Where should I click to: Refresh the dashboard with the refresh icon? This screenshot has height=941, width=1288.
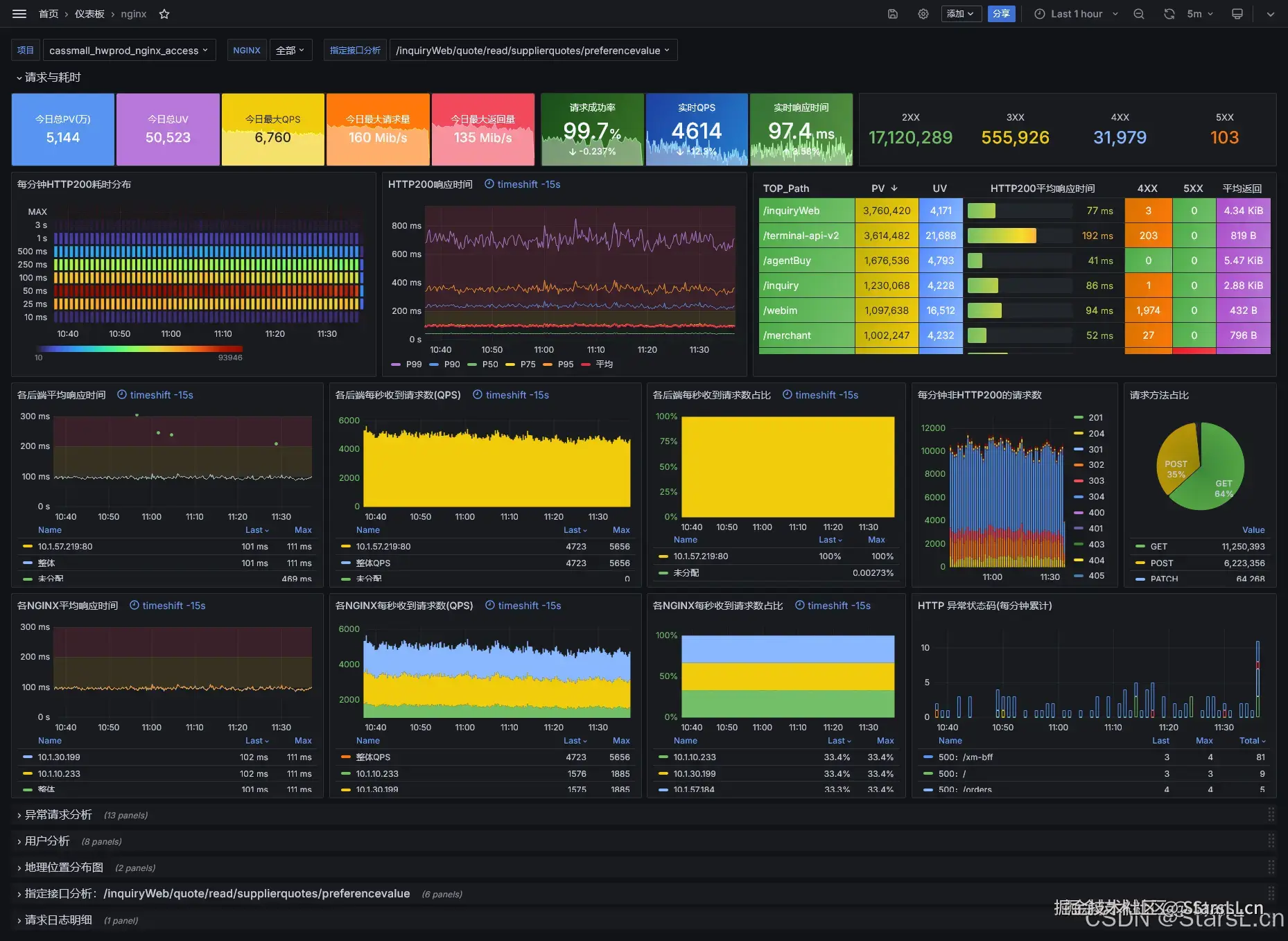(x=1169, y=14)
